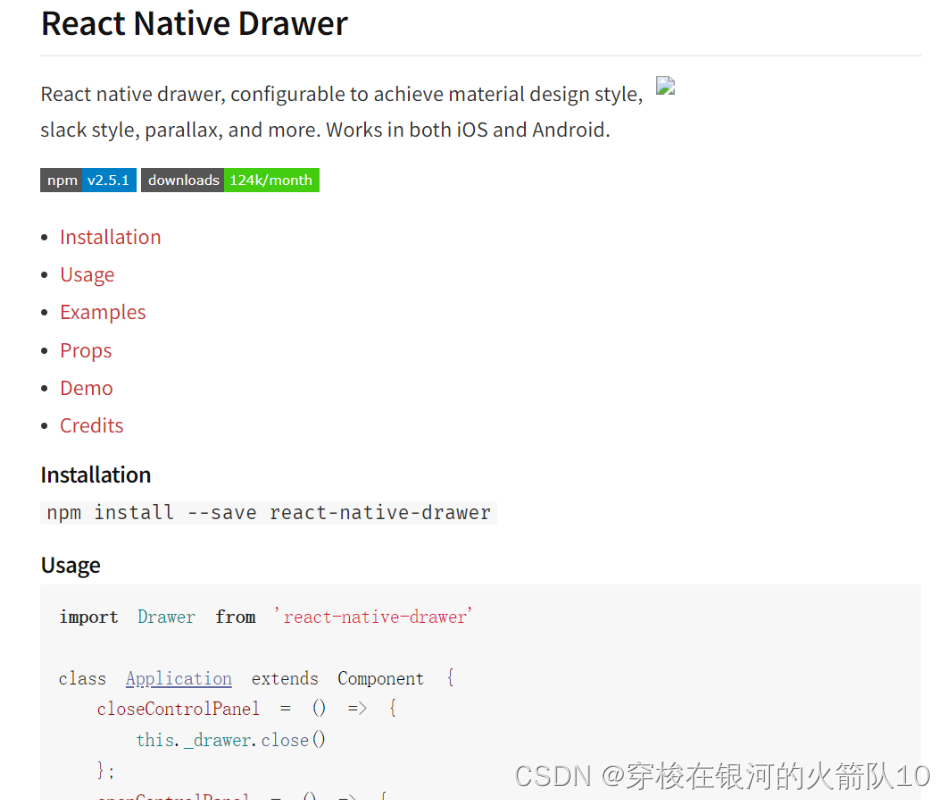Screen dimensions: 945x800
Task: Click the closeControlPanel method name
Action: (x=178, y=709)
